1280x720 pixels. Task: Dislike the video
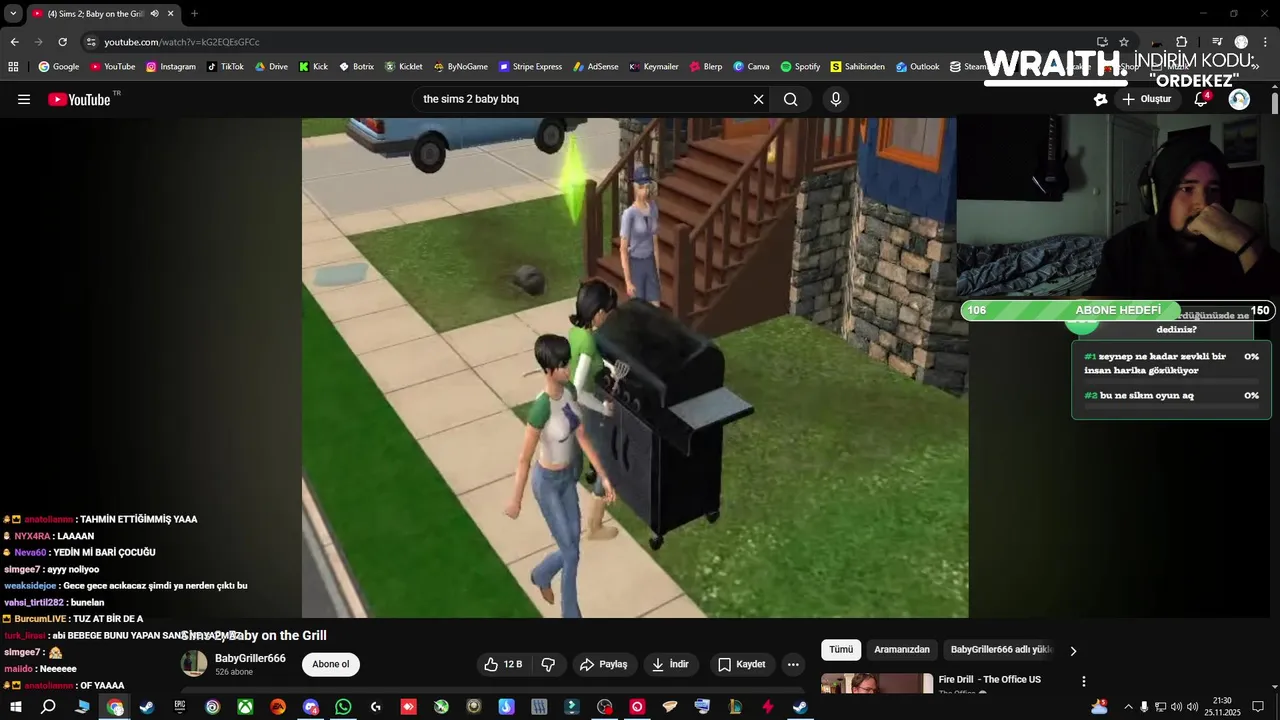tap(548, 664)
